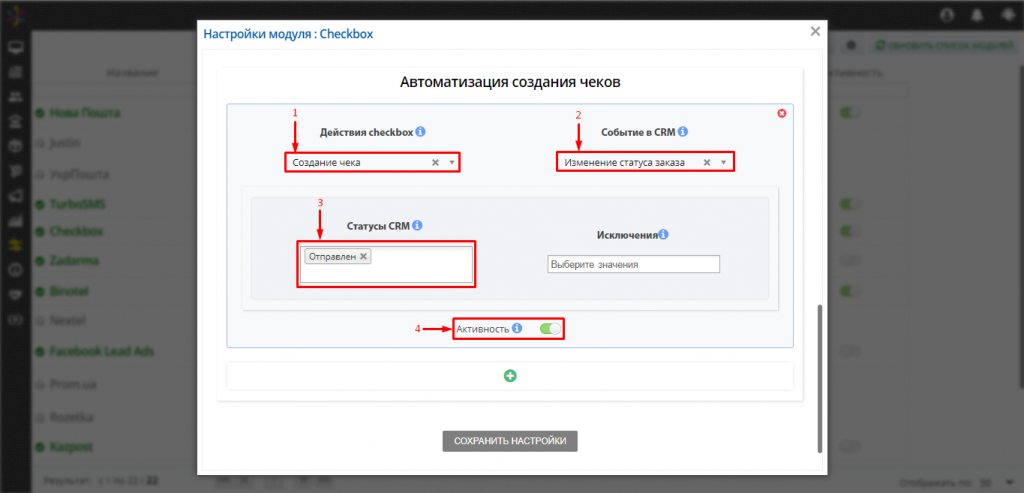Toggle the Активность switch in the rule
Viewport: 1024px width, 493px height.
551,328
